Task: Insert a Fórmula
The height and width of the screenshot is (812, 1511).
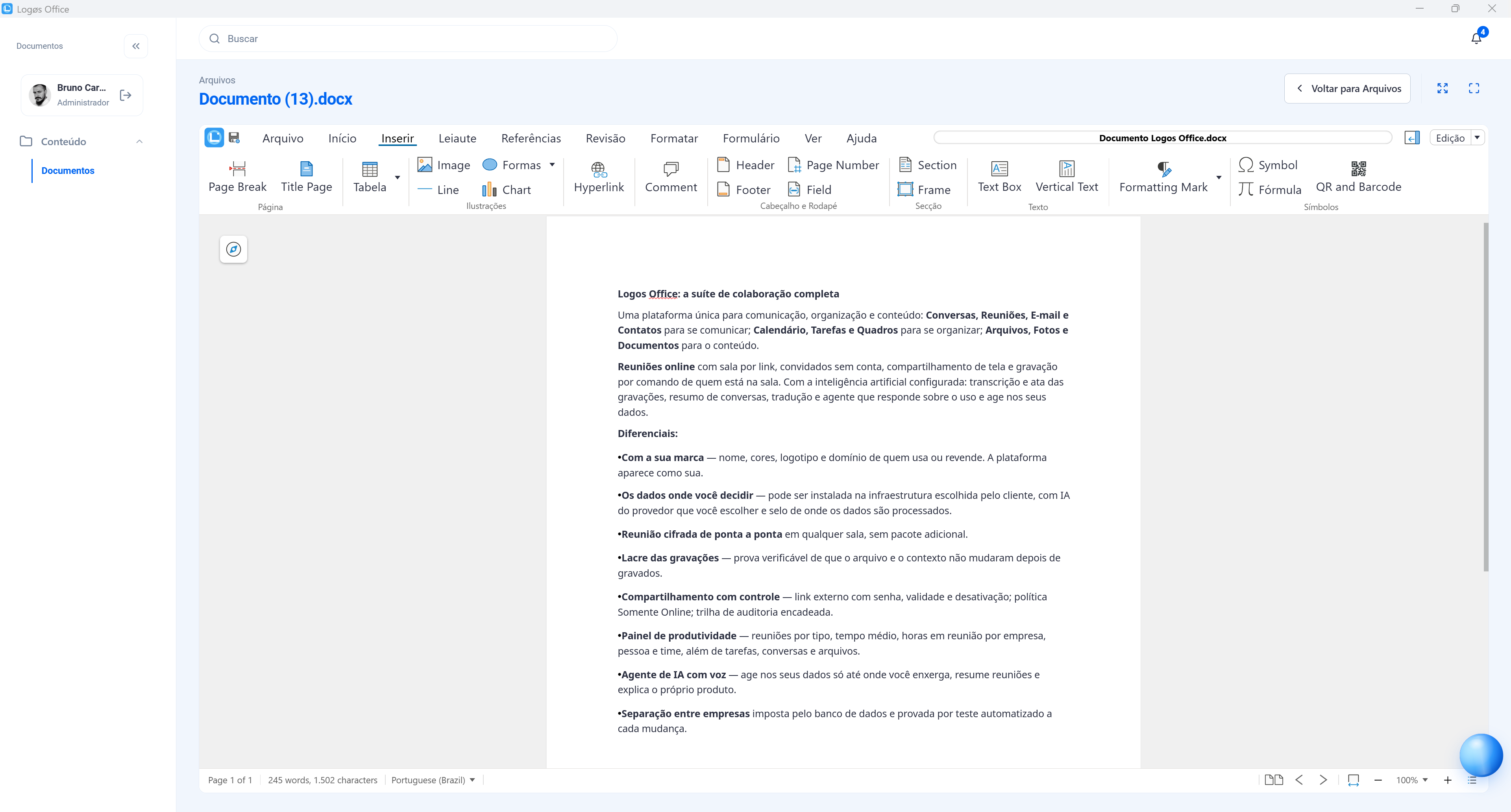Action: click(1269, 189)
